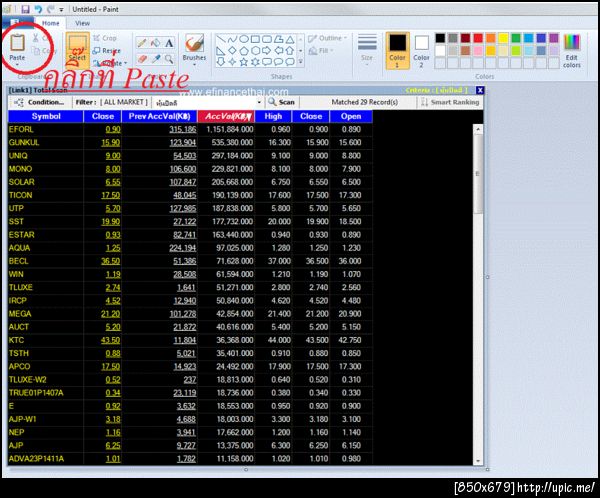Click the Symbol column header
This screenshot has width=600, height=498.
coord(46,116)
